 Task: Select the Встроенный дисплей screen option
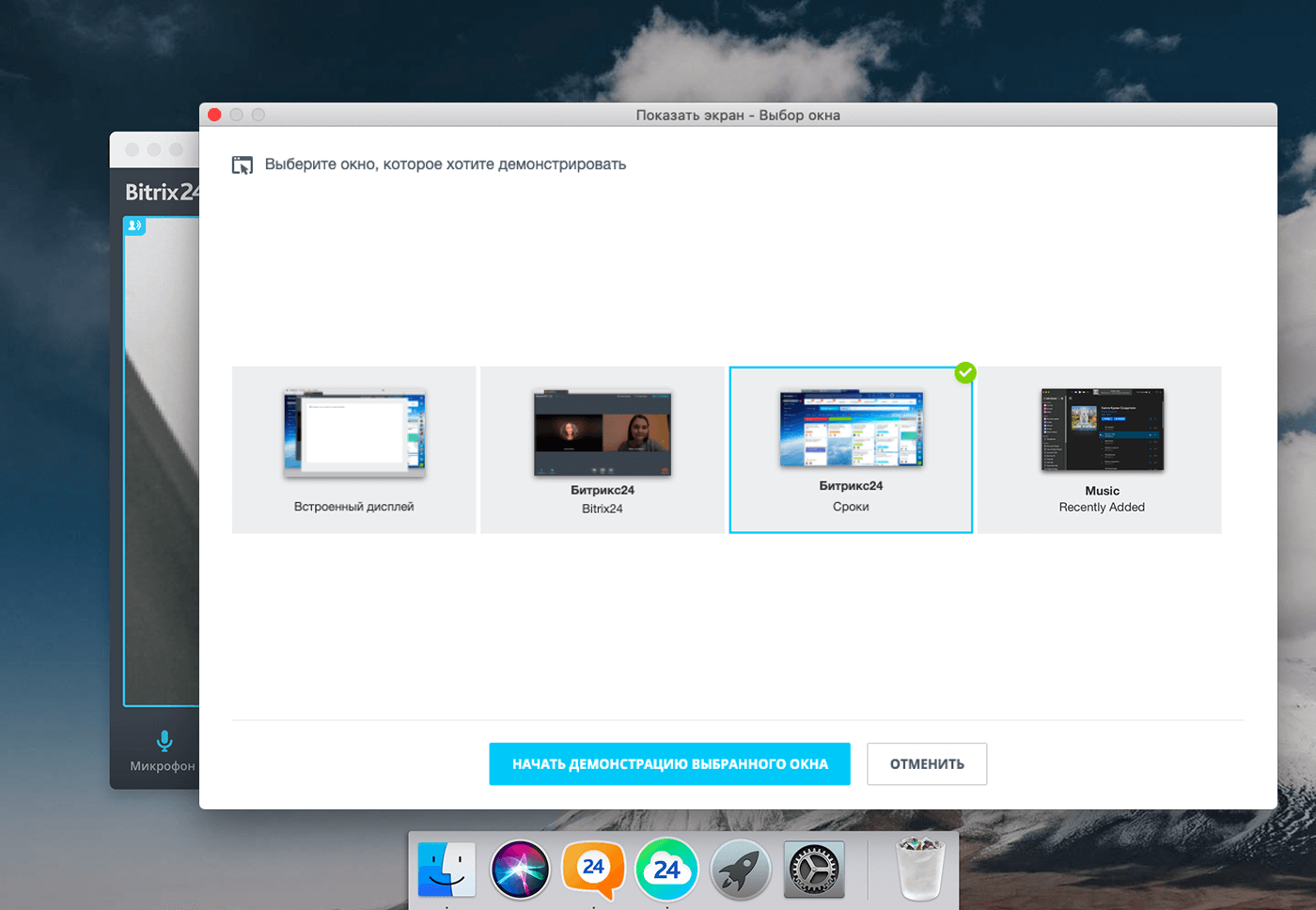pyautogui.click(x=354, y=449)
